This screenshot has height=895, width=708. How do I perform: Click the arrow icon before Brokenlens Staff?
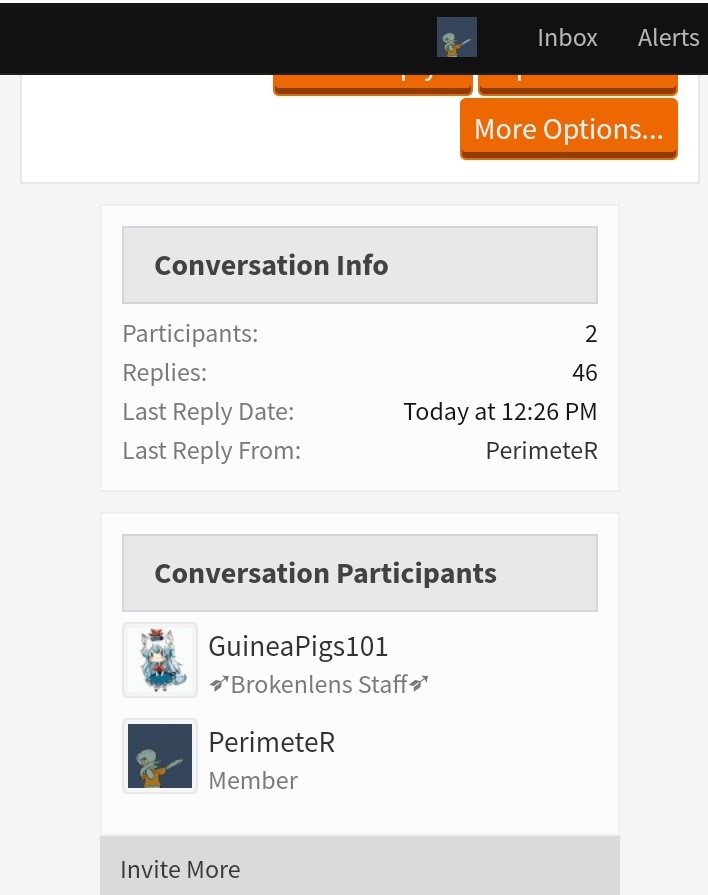click(x=219, y=683)
